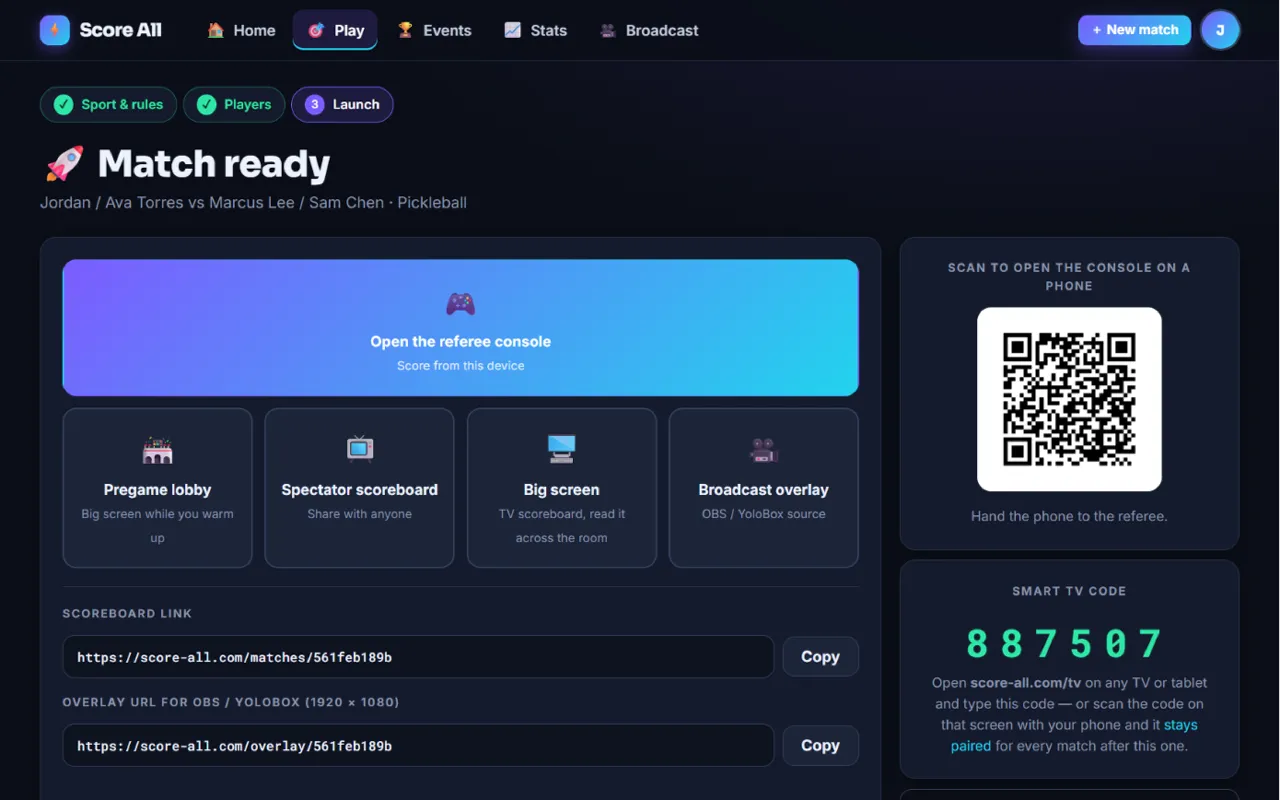Screen dimensions: 1280x800
Task: Return to the Sport & rules step
Action: coord(108,105)
